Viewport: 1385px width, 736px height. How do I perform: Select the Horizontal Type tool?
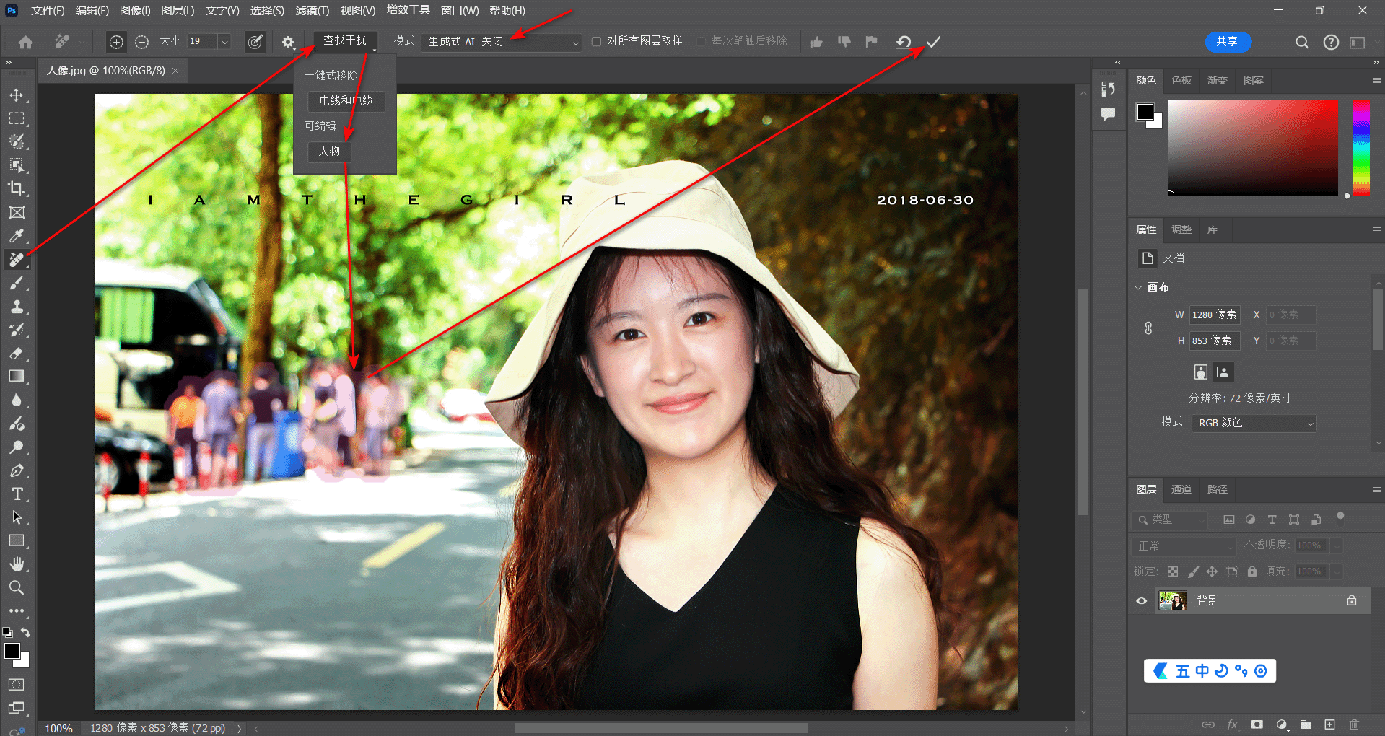(x=17, y=494)
